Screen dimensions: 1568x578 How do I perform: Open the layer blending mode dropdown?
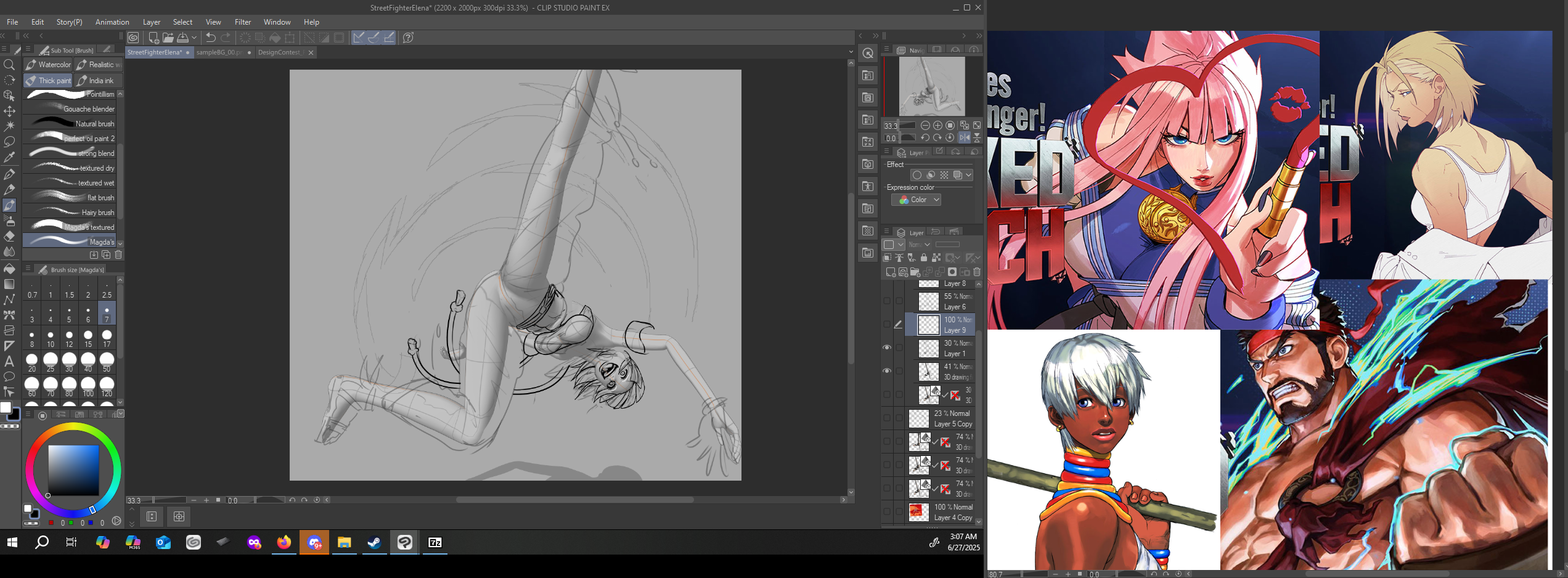[919, 245]
